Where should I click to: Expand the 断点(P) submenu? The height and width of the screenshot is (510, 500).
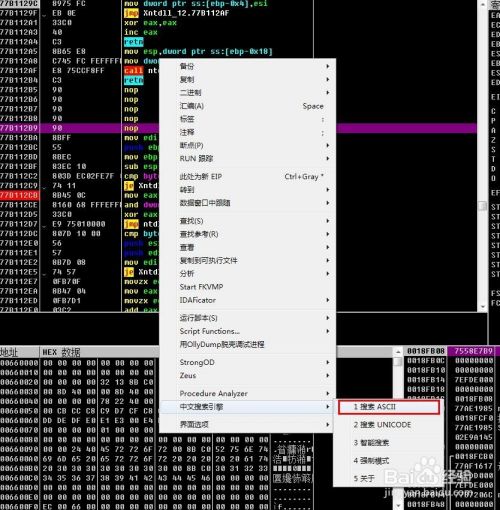pyautogui.click(x=247, y=146)
